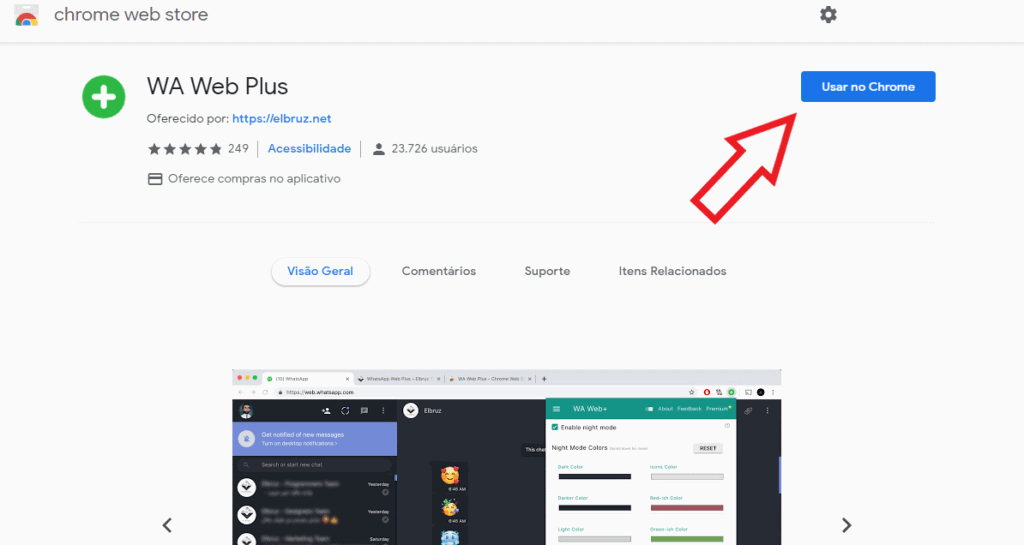
Task: Open the Itens Relacionados tab
Action: [x=673, y=271]
